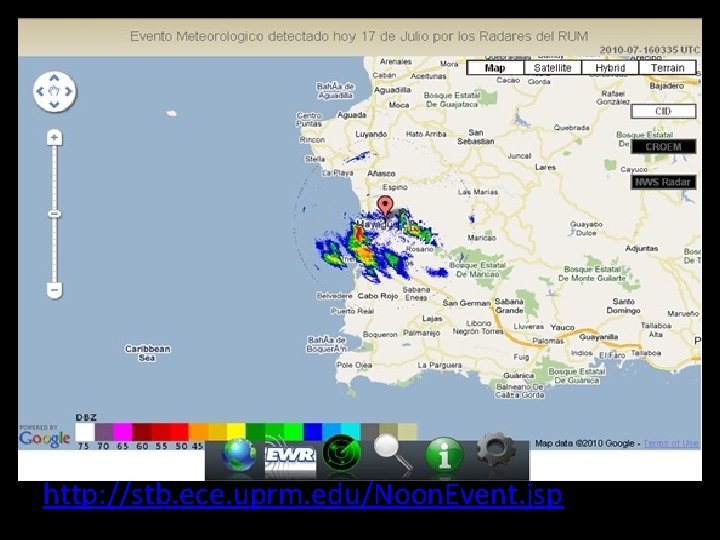The width and height of the screenshot is (720, 540).
Task: Click the Las Marias map label
Action: point(478,191)
